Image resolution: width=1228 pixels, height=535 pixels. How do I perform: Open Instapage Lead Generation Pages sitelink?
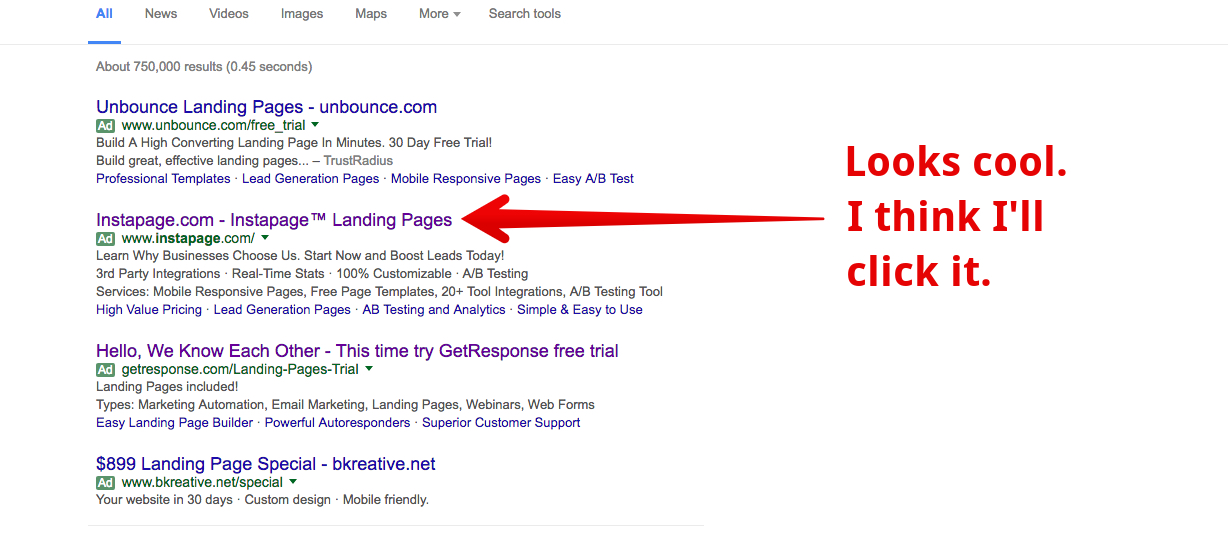coord(282,310)
